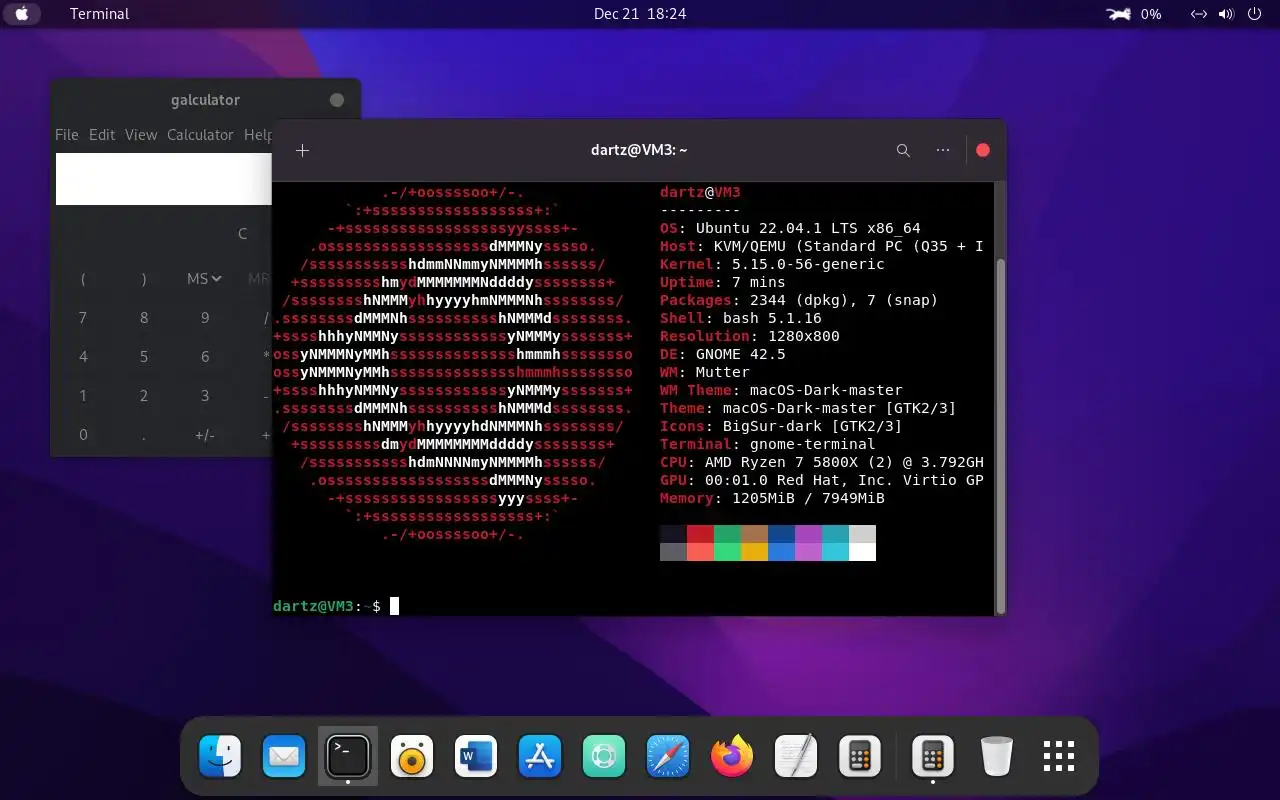Show all applications grid in the dock

coord(1059,756)
